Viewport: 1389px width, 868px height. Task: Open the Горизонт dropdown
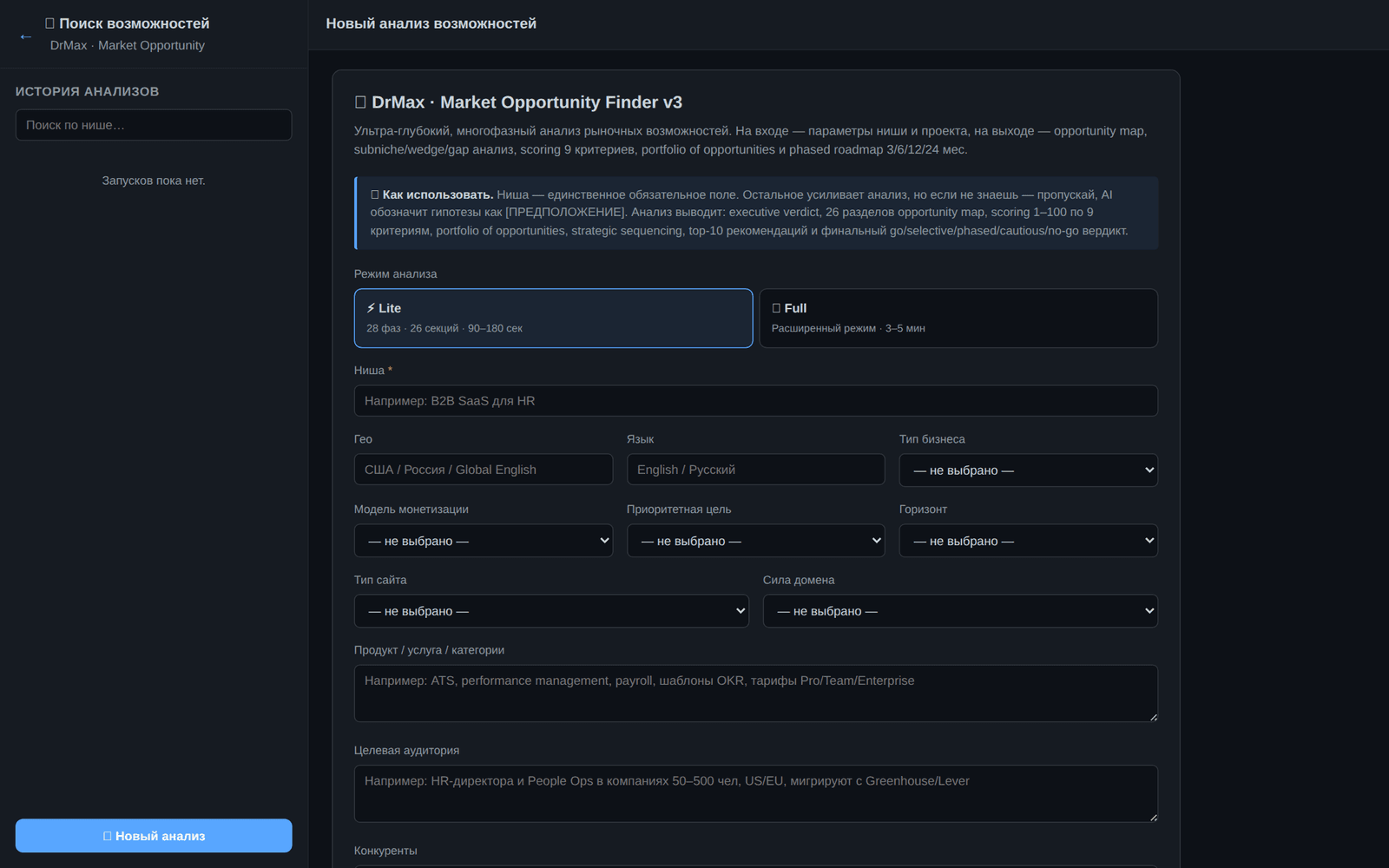pyautogui.click(x=1028, y=541)
